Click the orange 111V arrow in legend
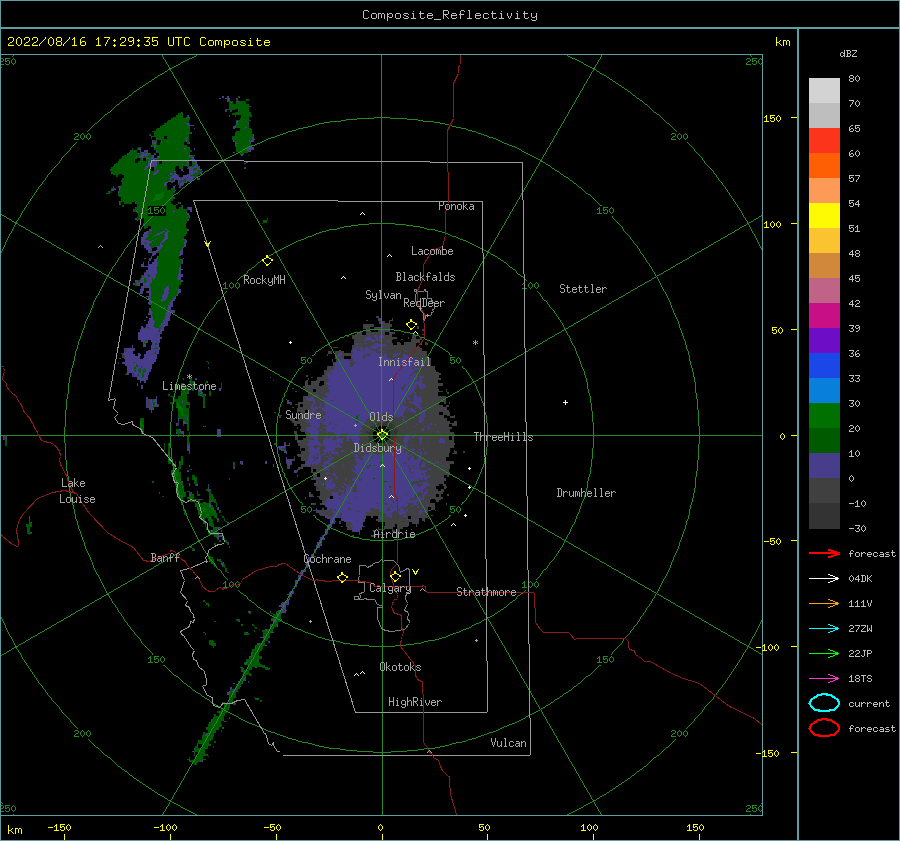Viewport: 900px width, 841px height. [824, 603]
